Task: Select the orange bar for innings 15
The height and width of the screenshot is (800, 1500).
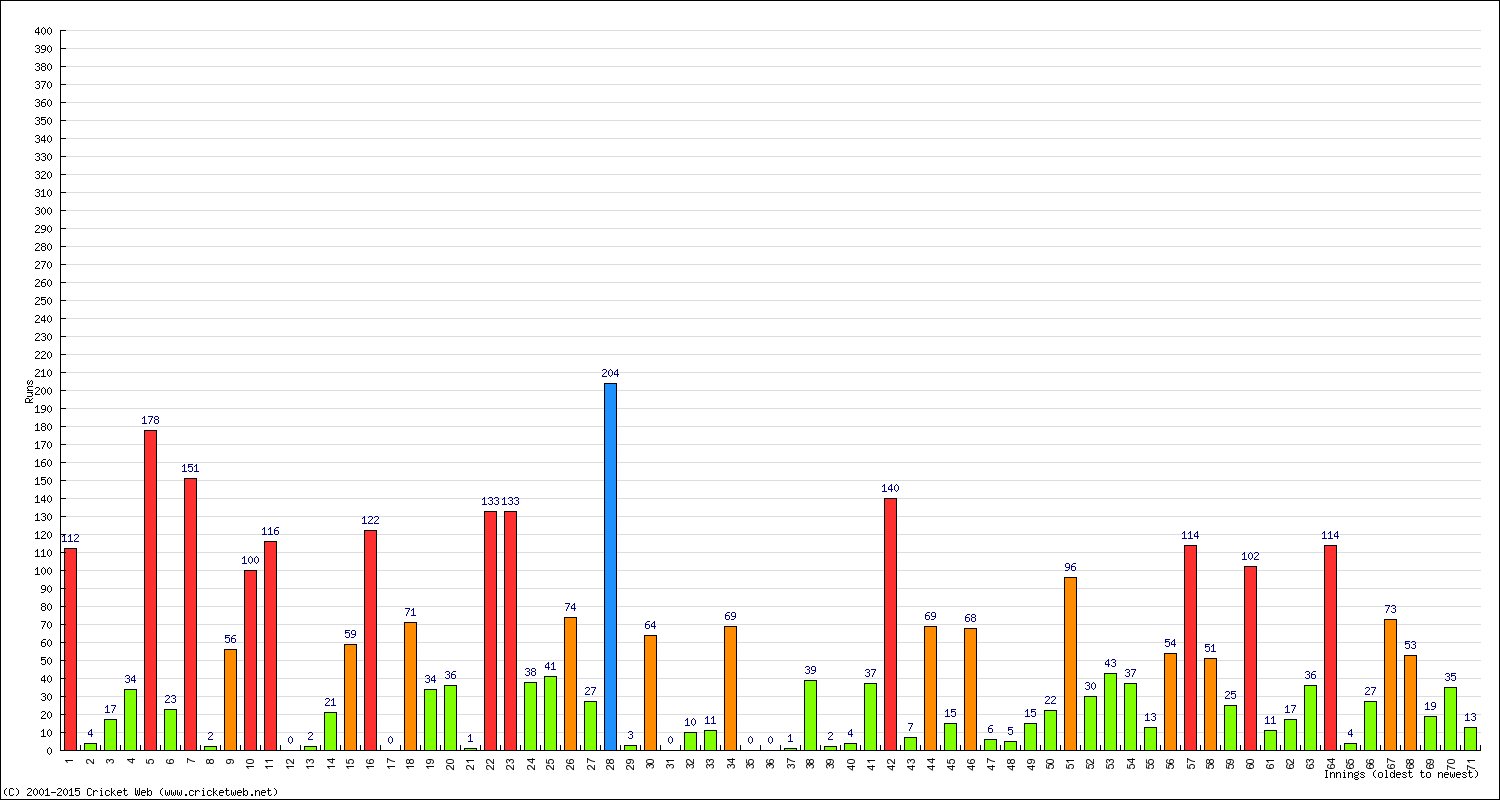Action: pyautogui.click(x=350, y=697)
